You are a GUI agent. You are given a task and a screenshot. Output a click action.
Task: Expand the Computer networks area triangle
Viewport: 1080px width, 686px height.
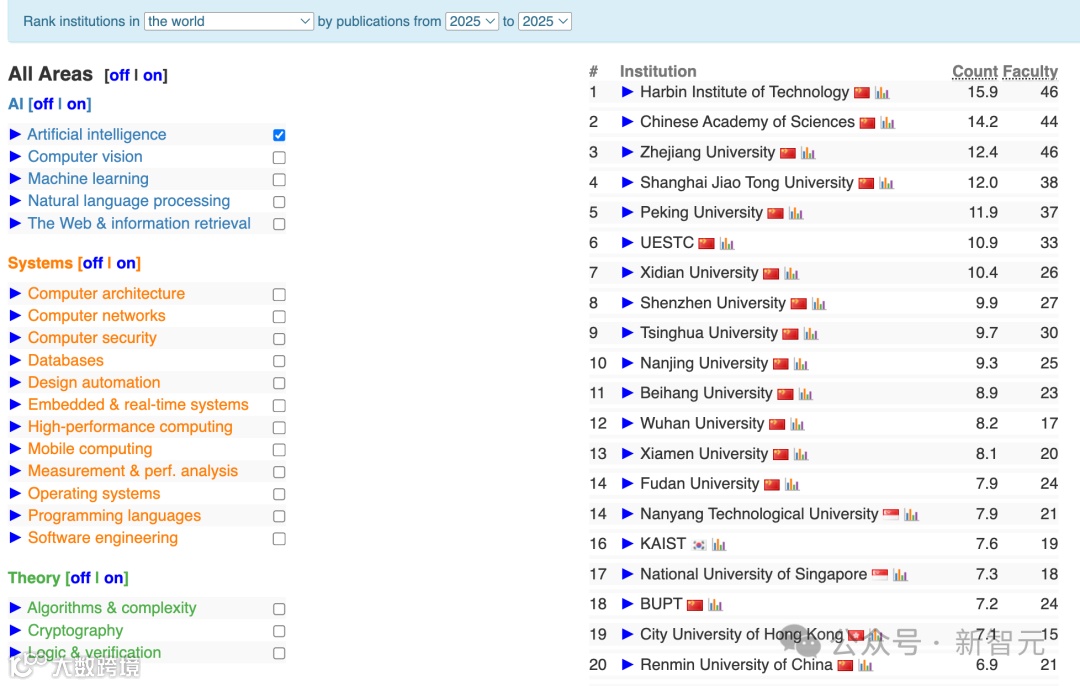tap(15, 315)
